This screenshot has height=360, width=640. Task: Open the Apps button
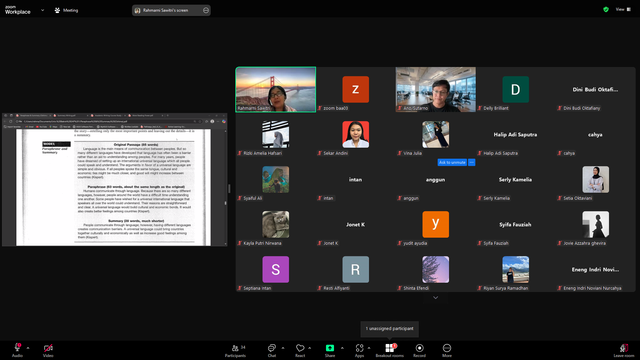click(x=359, y=350)
